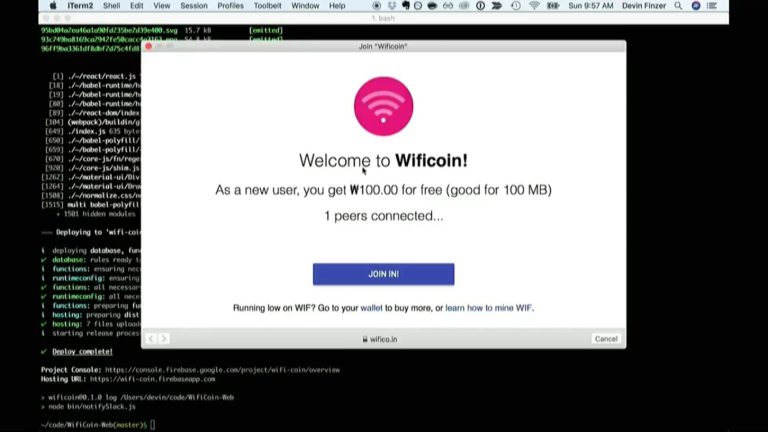Open the Shell menu
The image size is (768, 432).
tap(112, 6)
